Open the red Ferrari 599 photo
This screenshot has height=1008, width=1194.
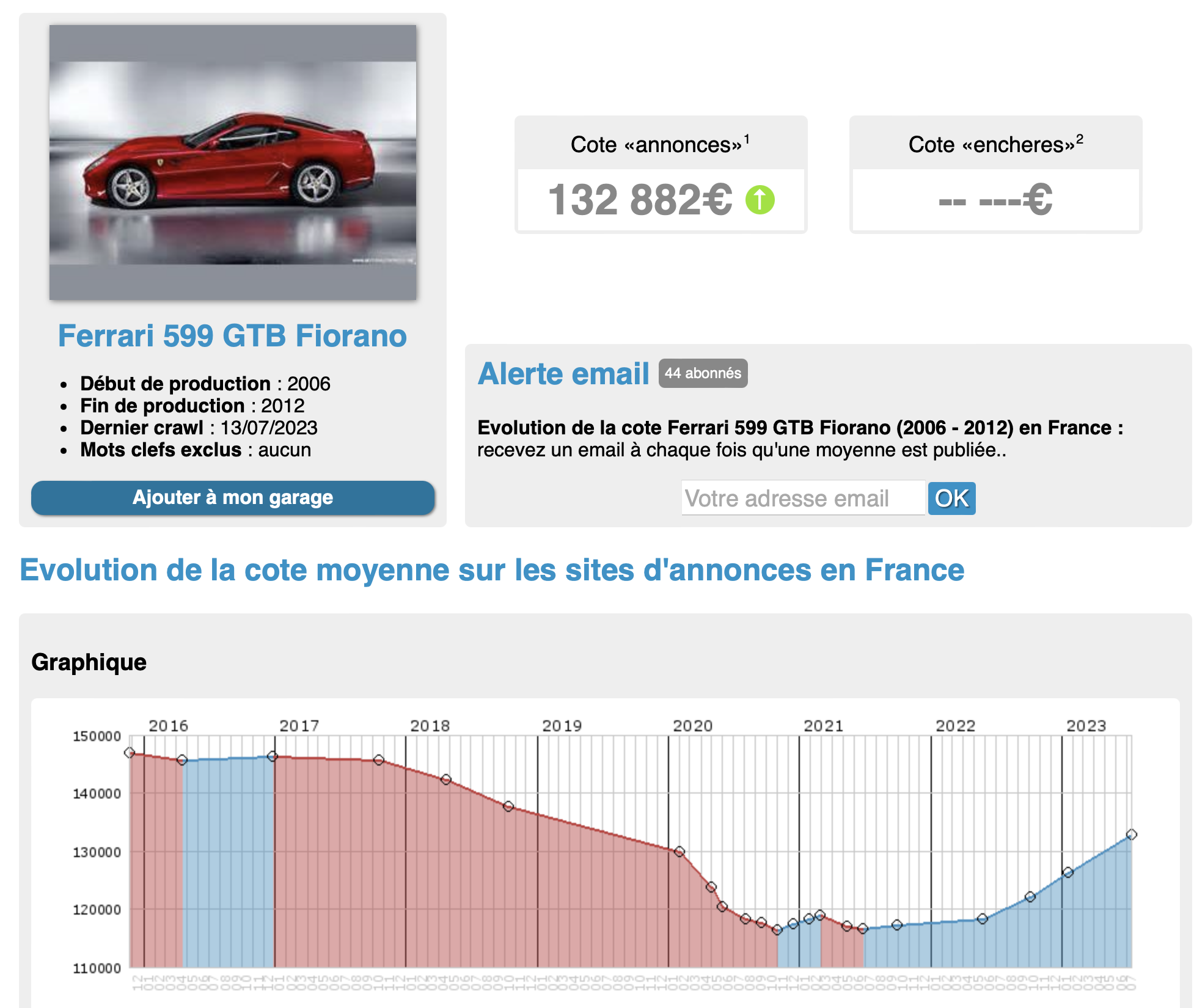233,163
